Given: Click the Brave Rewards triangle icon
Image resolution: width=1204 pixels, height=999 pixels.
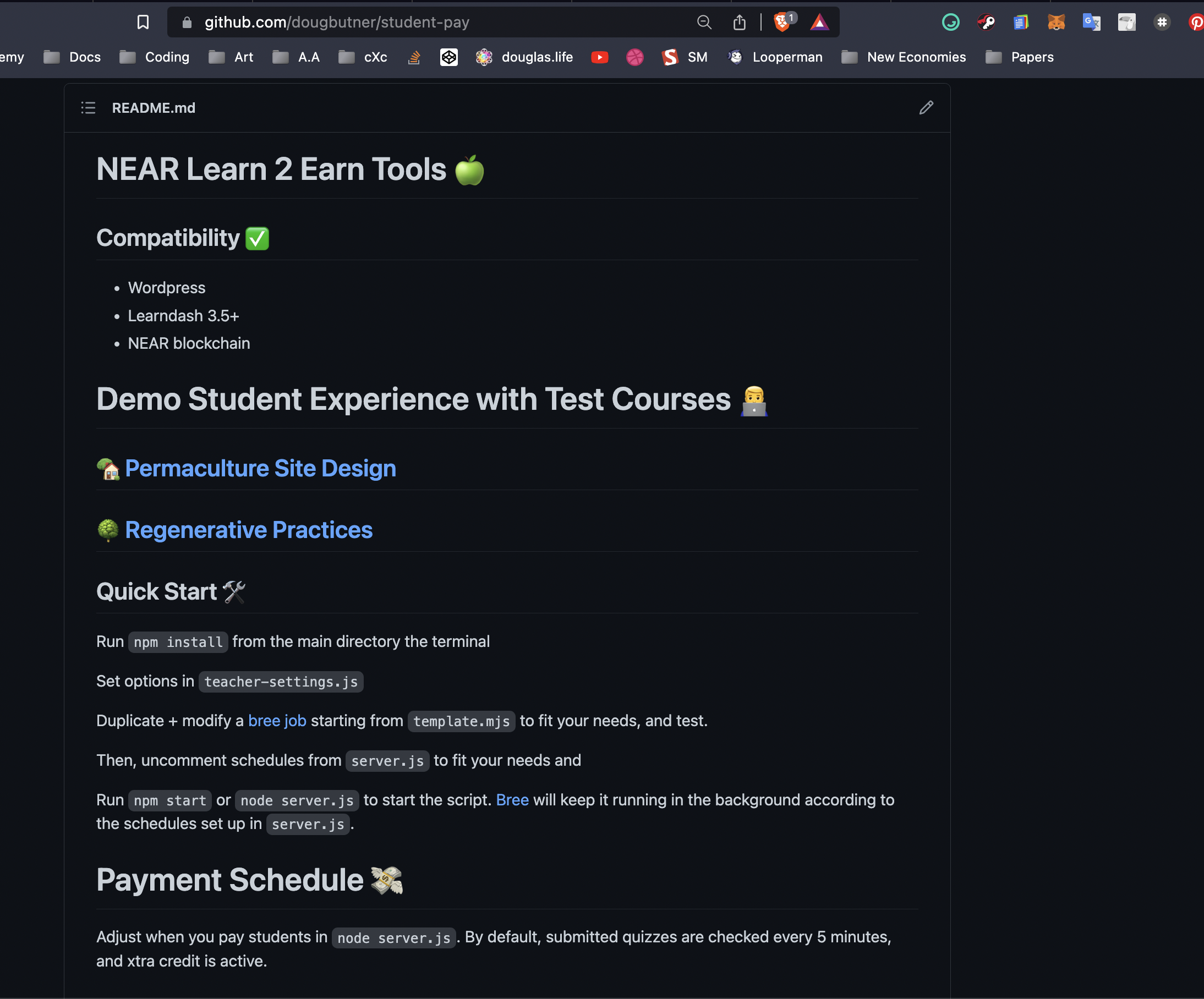Looking at the screenshot, I should click(x=819, y=23).
